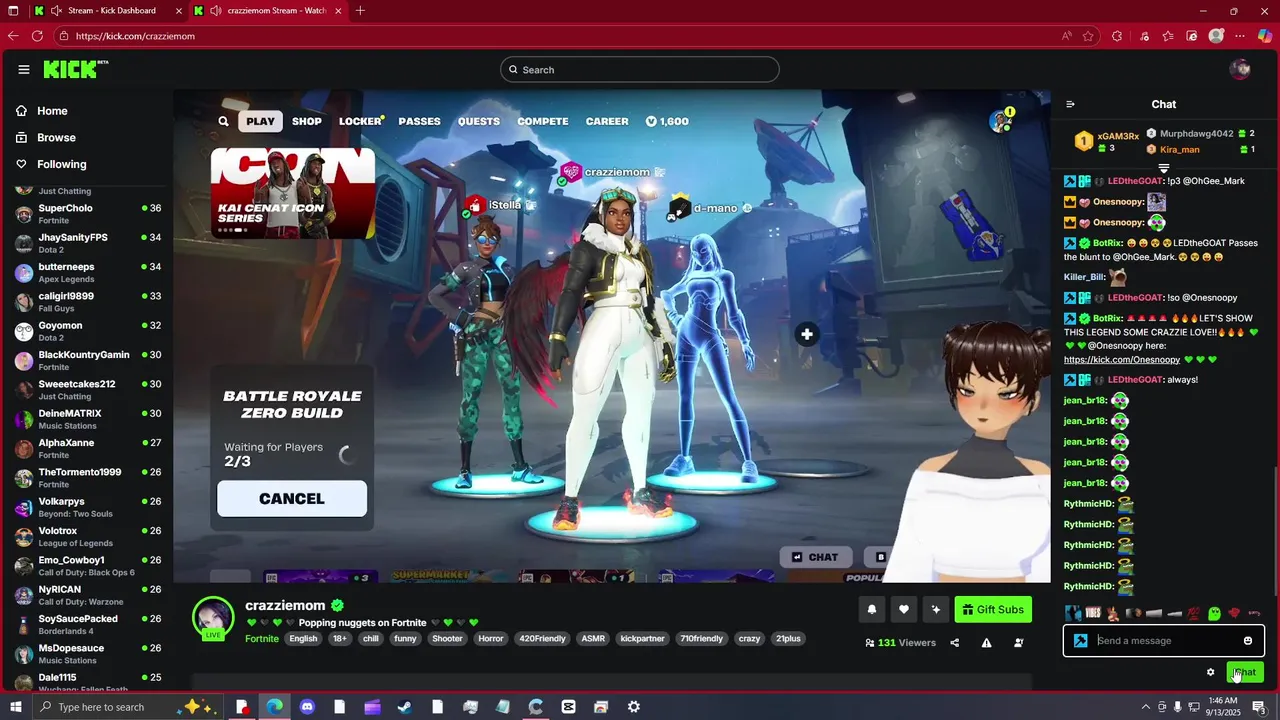Click the heart follow icon
Image resolution: width=1280 pixels, height=720 pixels.
tap(904, 609)
